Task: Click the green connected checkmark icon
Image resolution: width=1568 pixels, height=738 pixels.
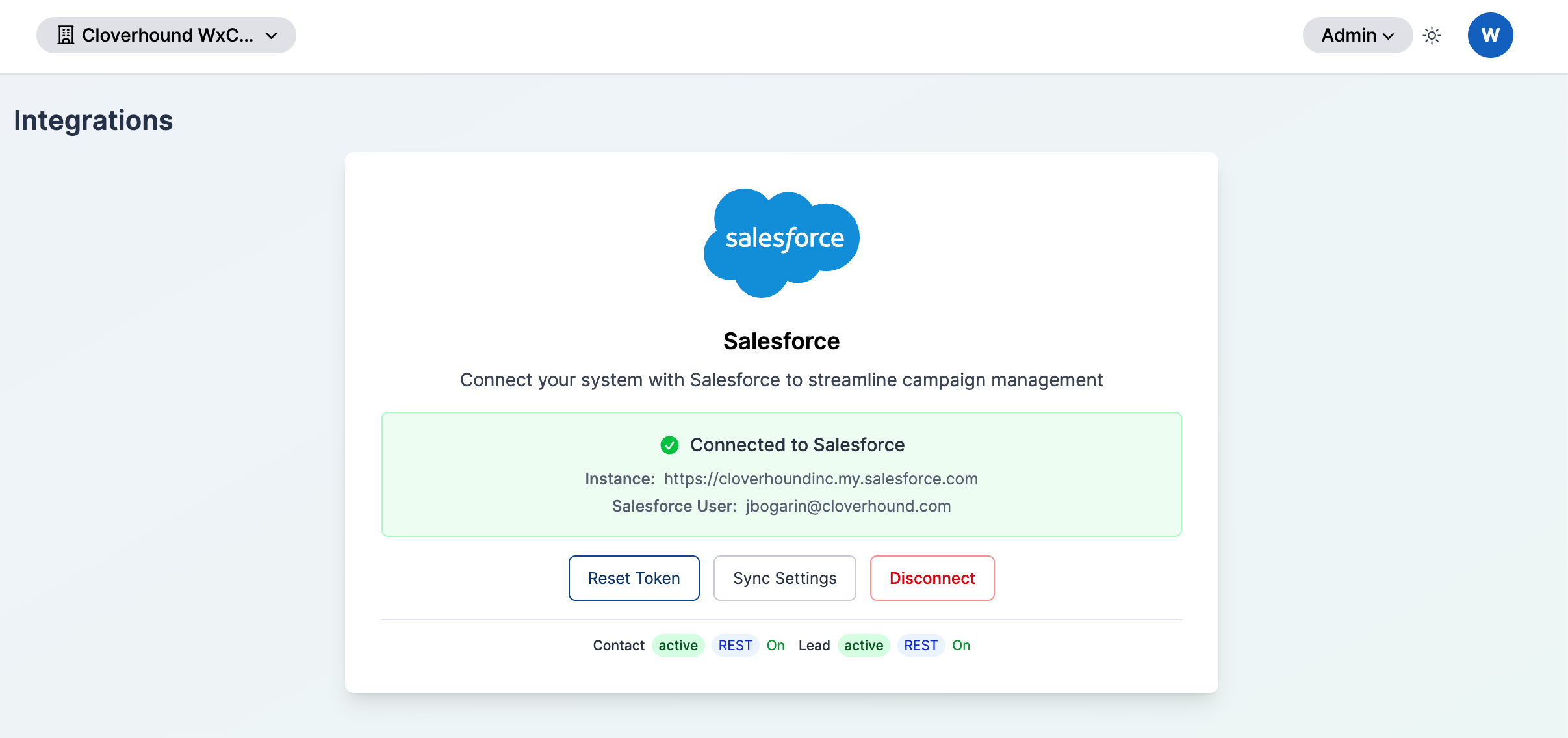Action: [x=669, y=445]
